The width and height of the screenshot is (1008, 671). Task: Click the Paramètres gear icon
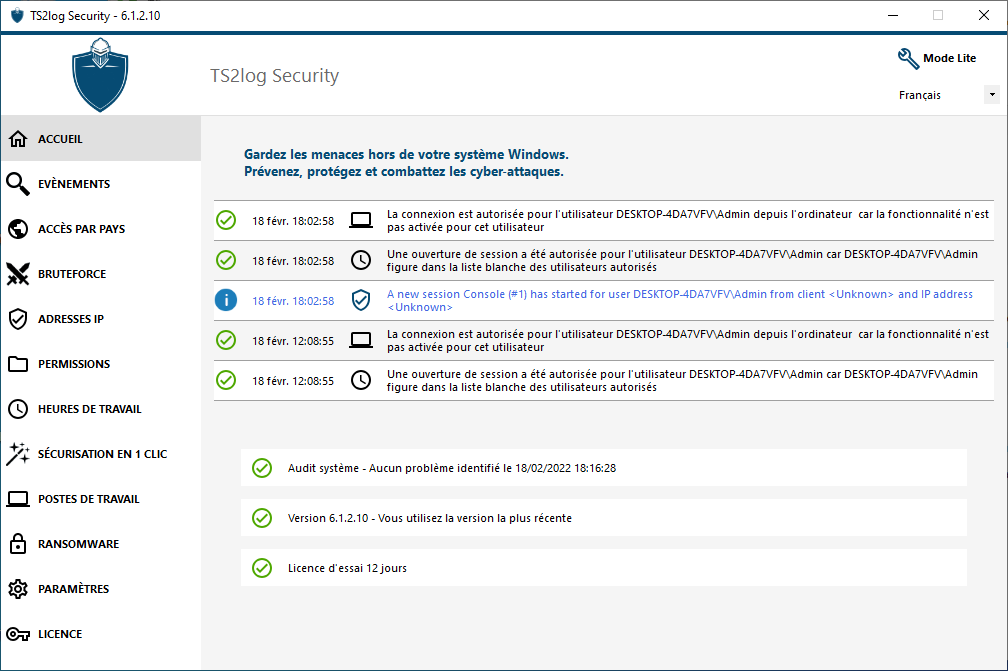pos(18,589)
